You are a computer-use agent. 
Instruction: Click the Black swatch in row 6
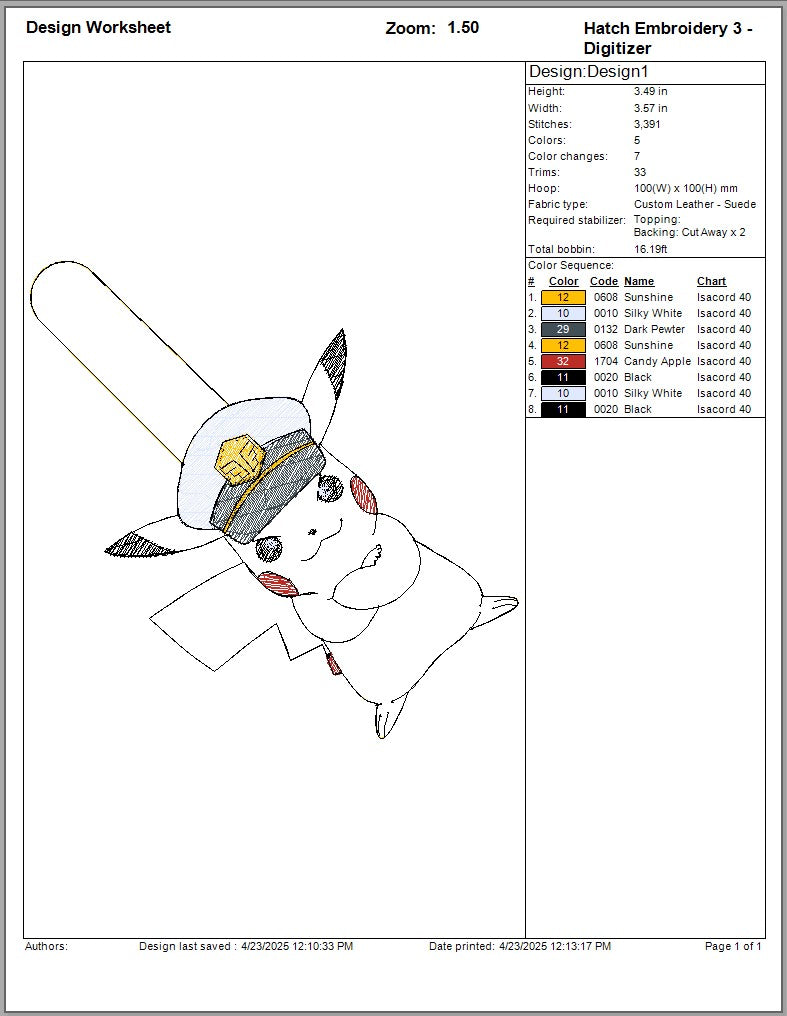563,377
